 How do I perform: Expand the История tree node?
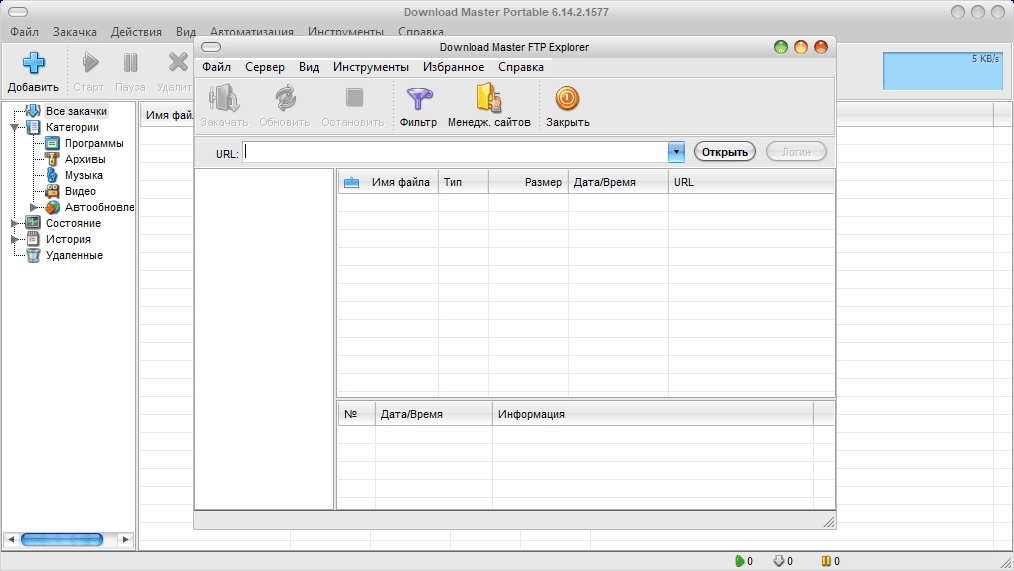point(14,239)
